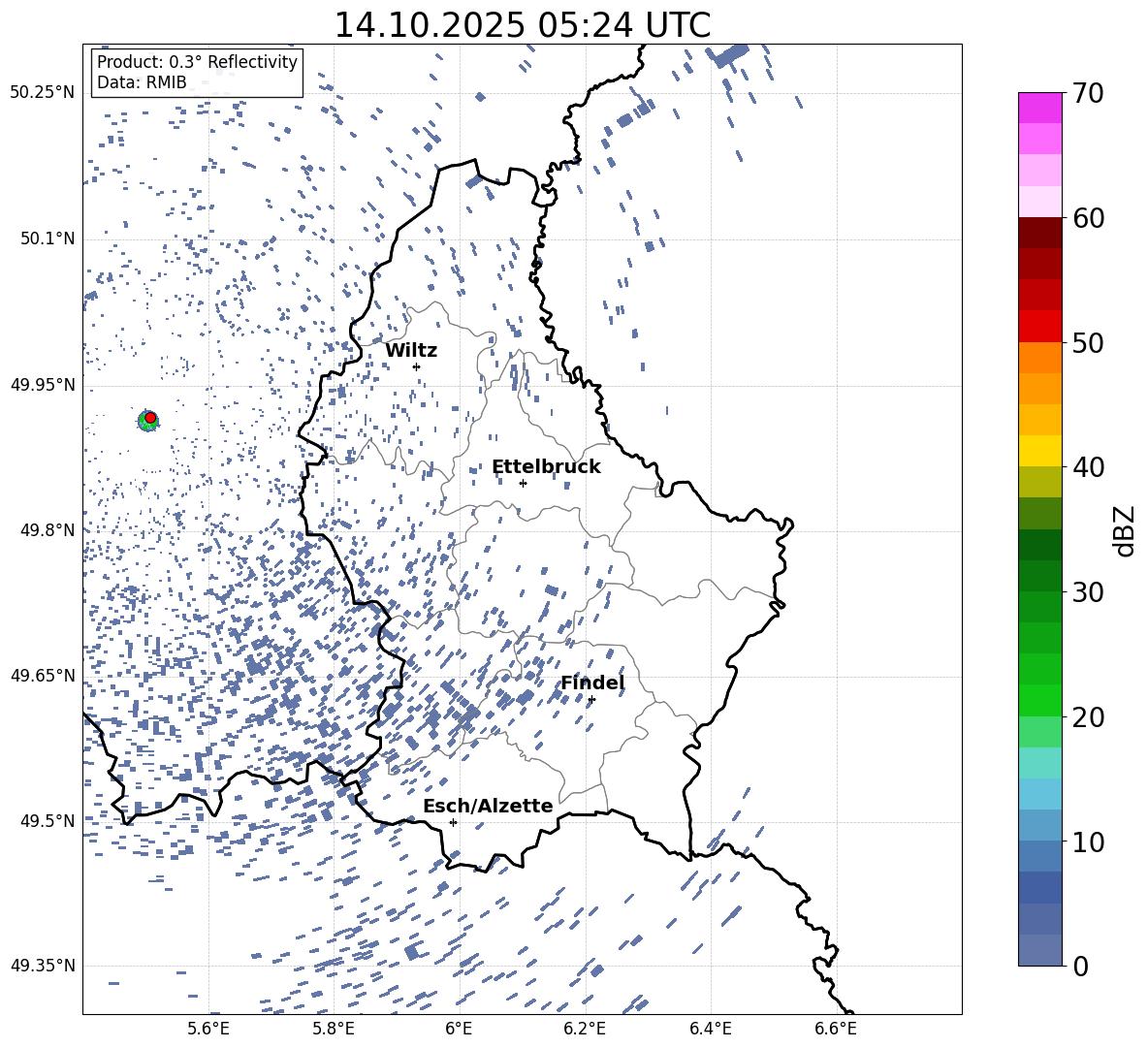Click the 6.4°E longitude tick label
Screen dimensions: 1148x1048
pos(710,1030)
